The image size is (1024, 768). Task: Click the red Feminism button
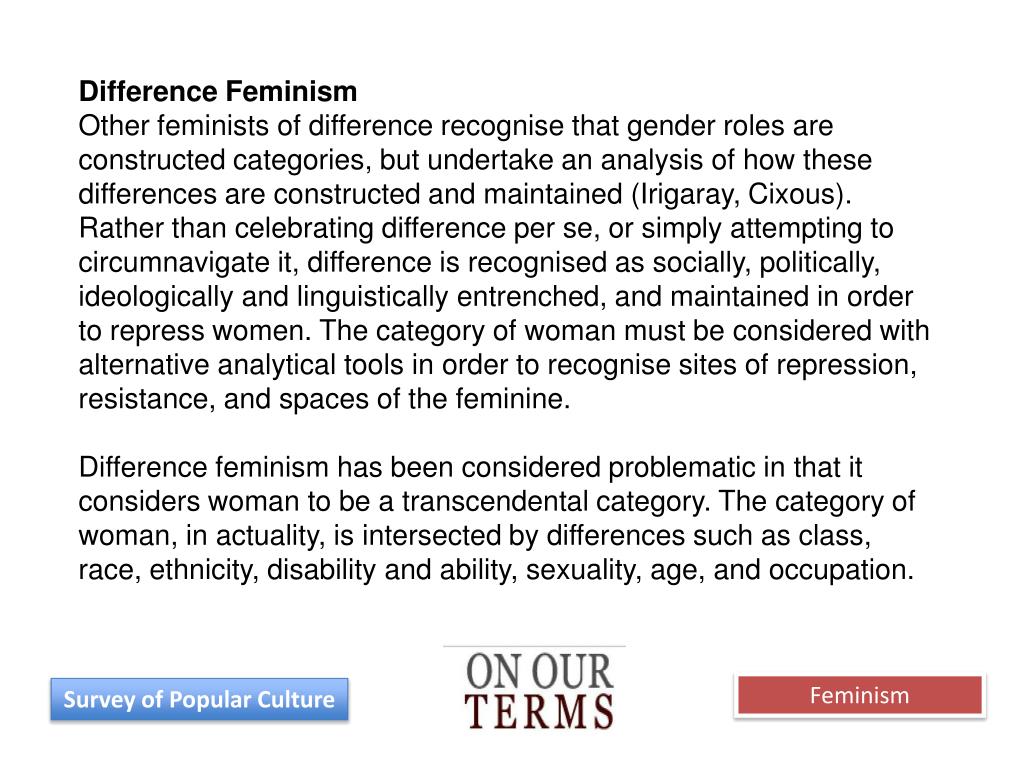[x=859, y=695]
